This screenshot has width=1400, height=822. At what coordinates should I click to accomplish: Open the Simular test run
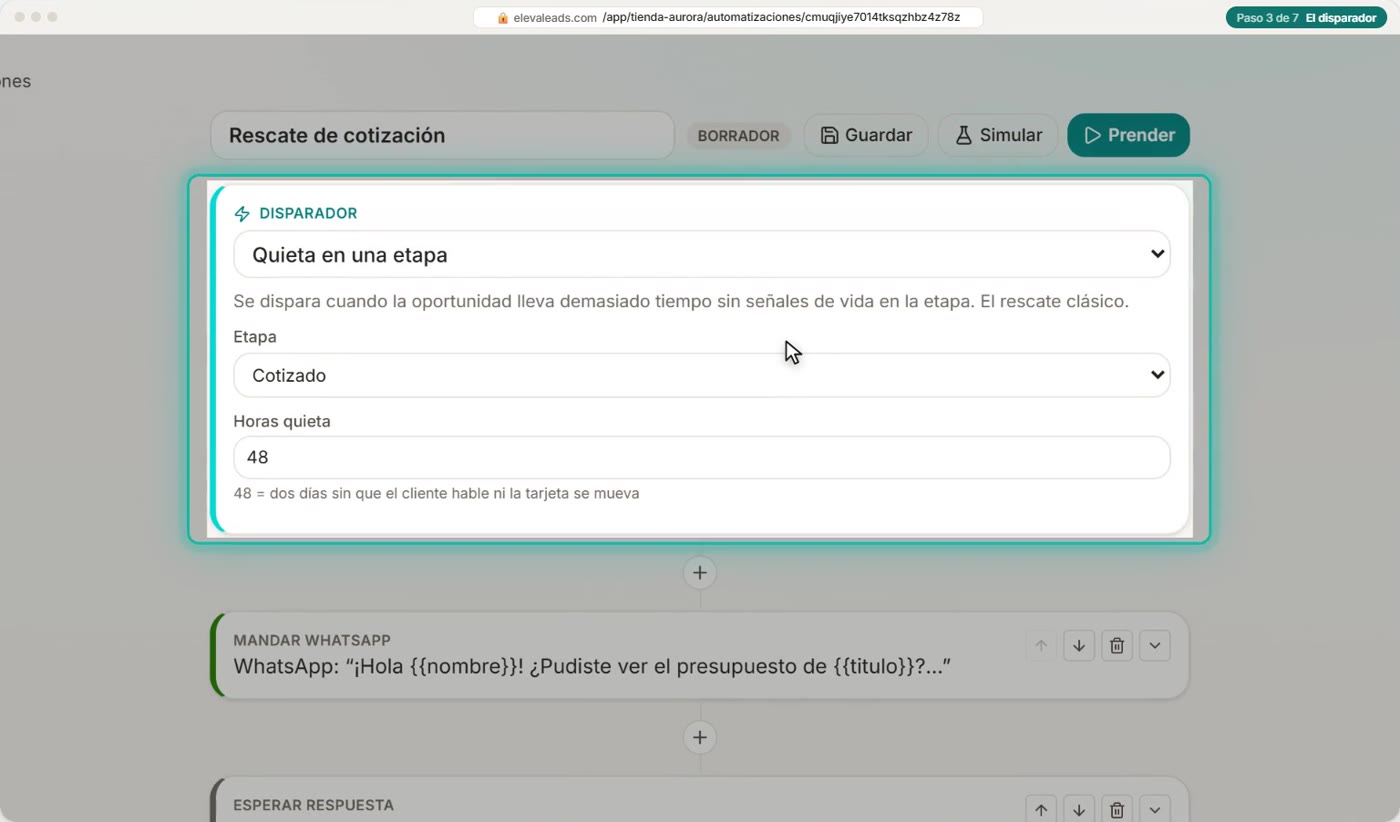pos(998,135)
